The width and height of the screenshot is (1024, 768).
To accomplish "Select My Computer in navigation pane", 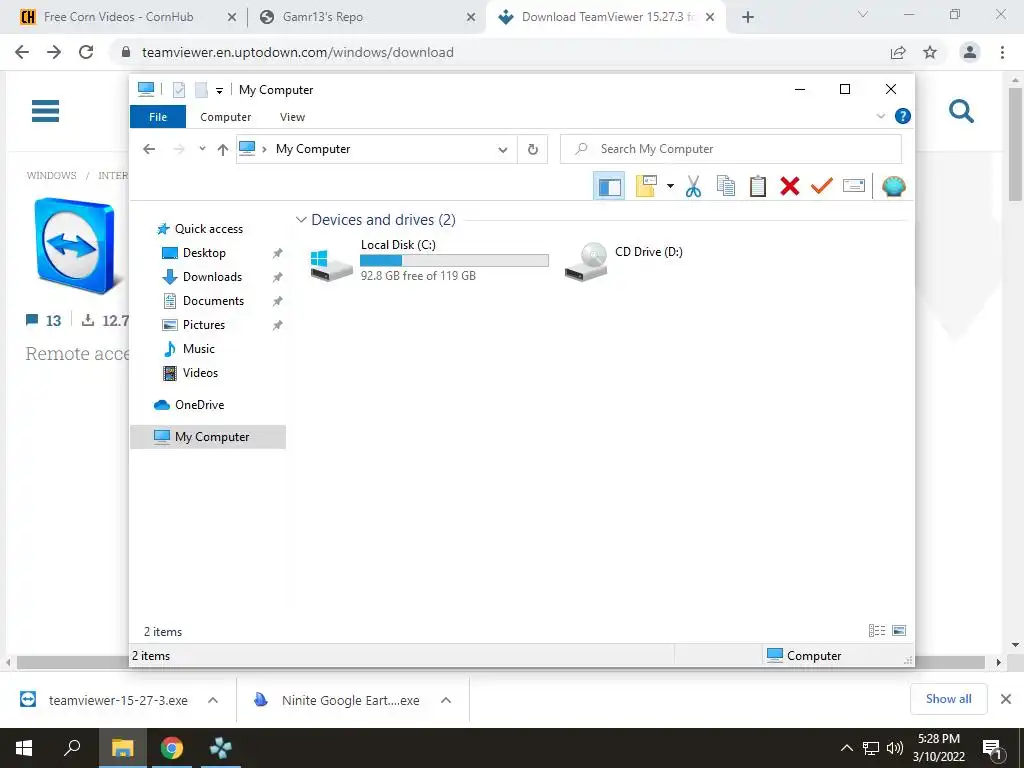I will tap(208, 437).
